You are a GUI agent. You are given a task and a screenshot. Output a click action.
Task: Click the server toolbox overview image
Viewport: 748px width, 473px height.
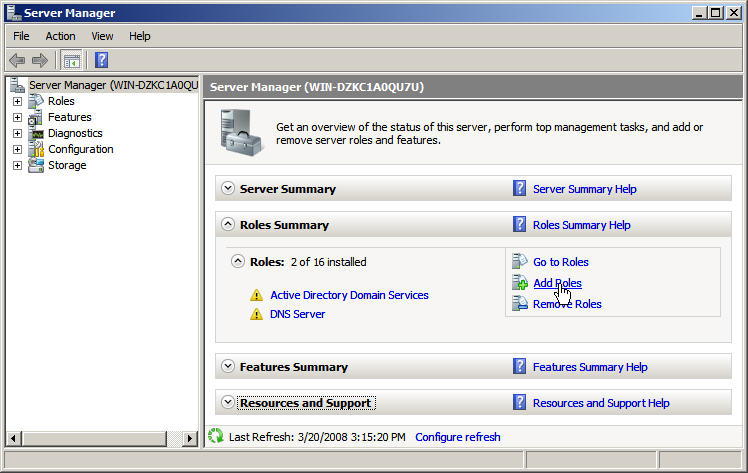click(241, 133)
